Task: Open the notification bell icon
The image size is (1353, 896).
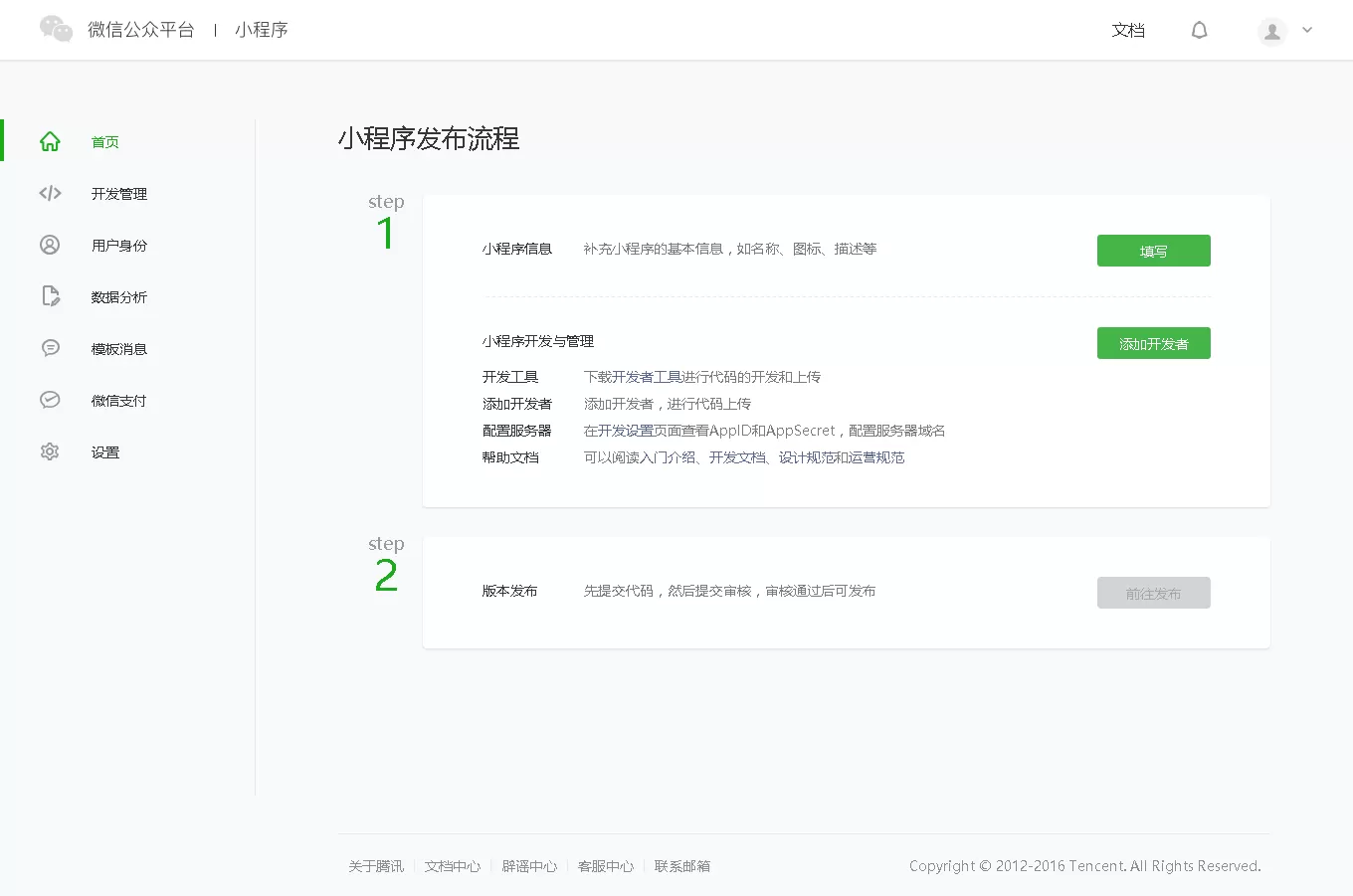Action: pyautogui.click(x=1200, y=30)
